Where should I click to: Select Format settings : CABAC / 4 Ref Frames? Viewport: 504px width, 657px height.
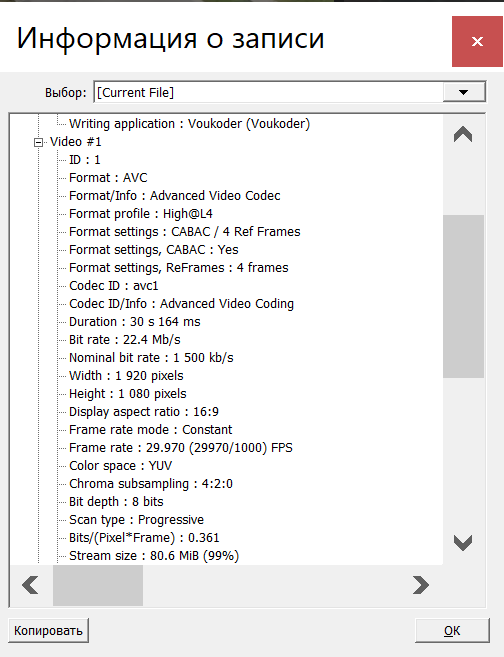pyautogui.click(x=185, y=232)
